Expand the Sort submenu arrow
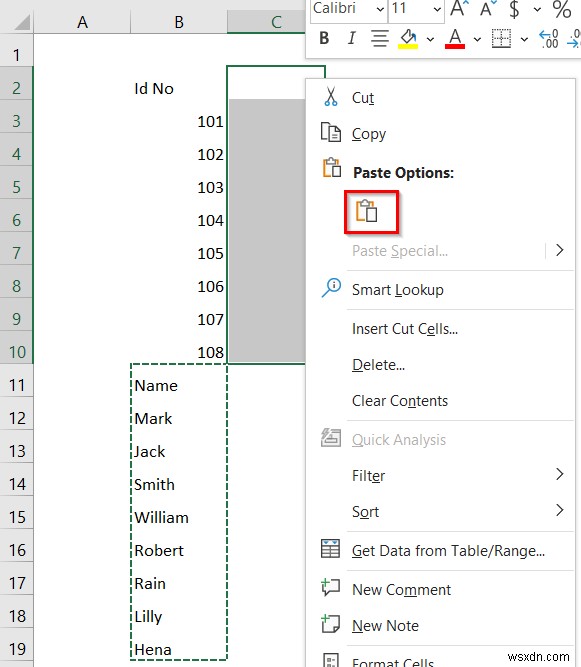Screen dimensions: 581x667 coord(560,510)
